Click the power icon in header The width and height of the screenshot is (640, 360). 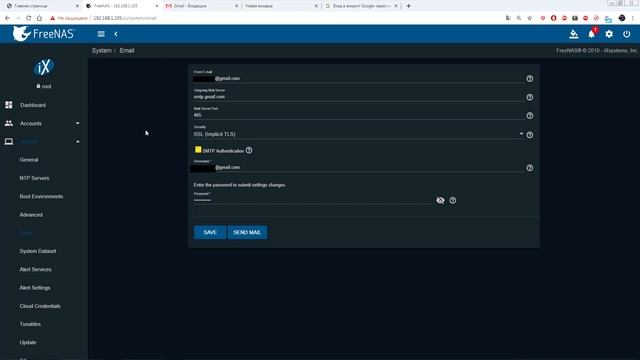click(627, 34)
